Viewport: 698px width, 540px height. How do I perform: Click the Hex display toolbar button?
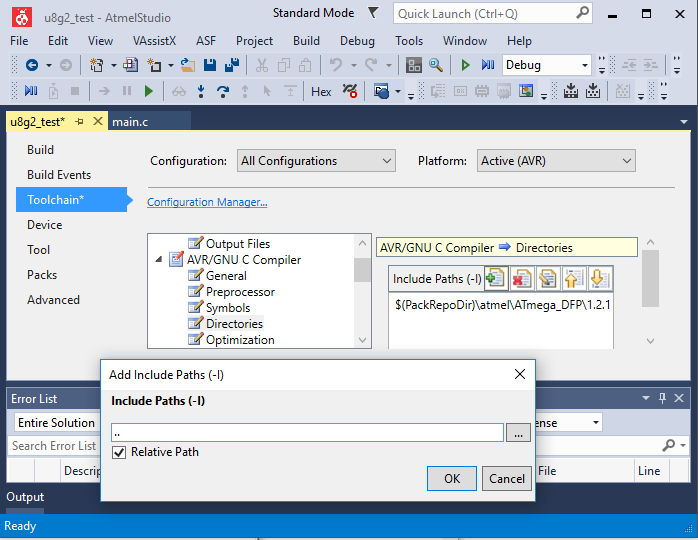321,91
